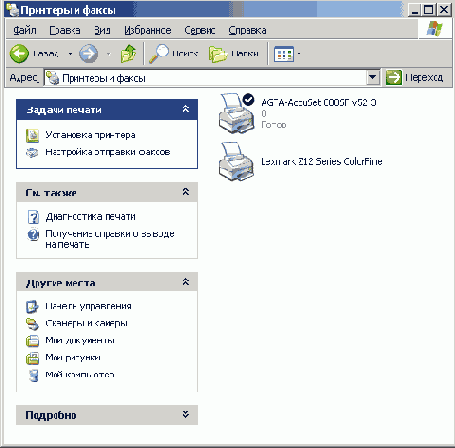Collapse the Задачи печати panel
Image resolution: width=455 pixels, height=448 pixels.
pos(186,109)
